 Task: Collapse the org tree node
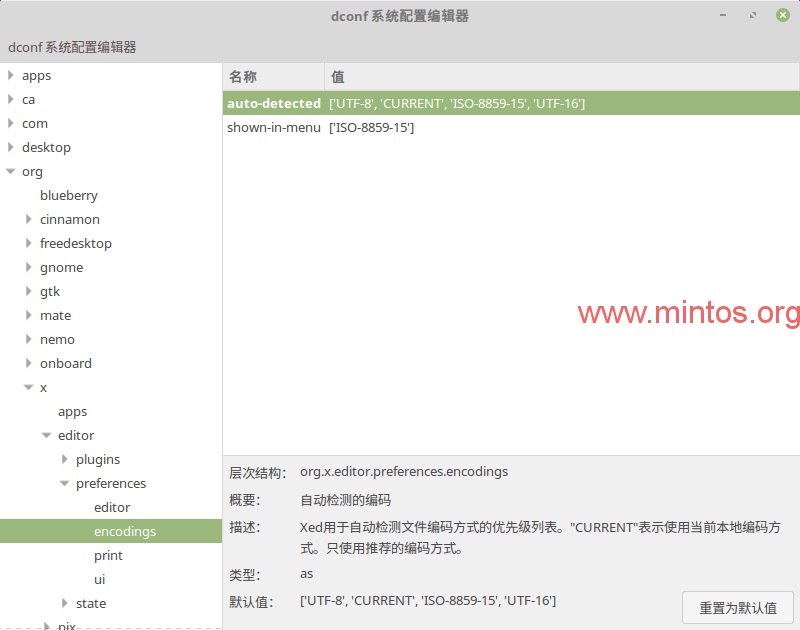pyautogui.click(x=11, y=171)
